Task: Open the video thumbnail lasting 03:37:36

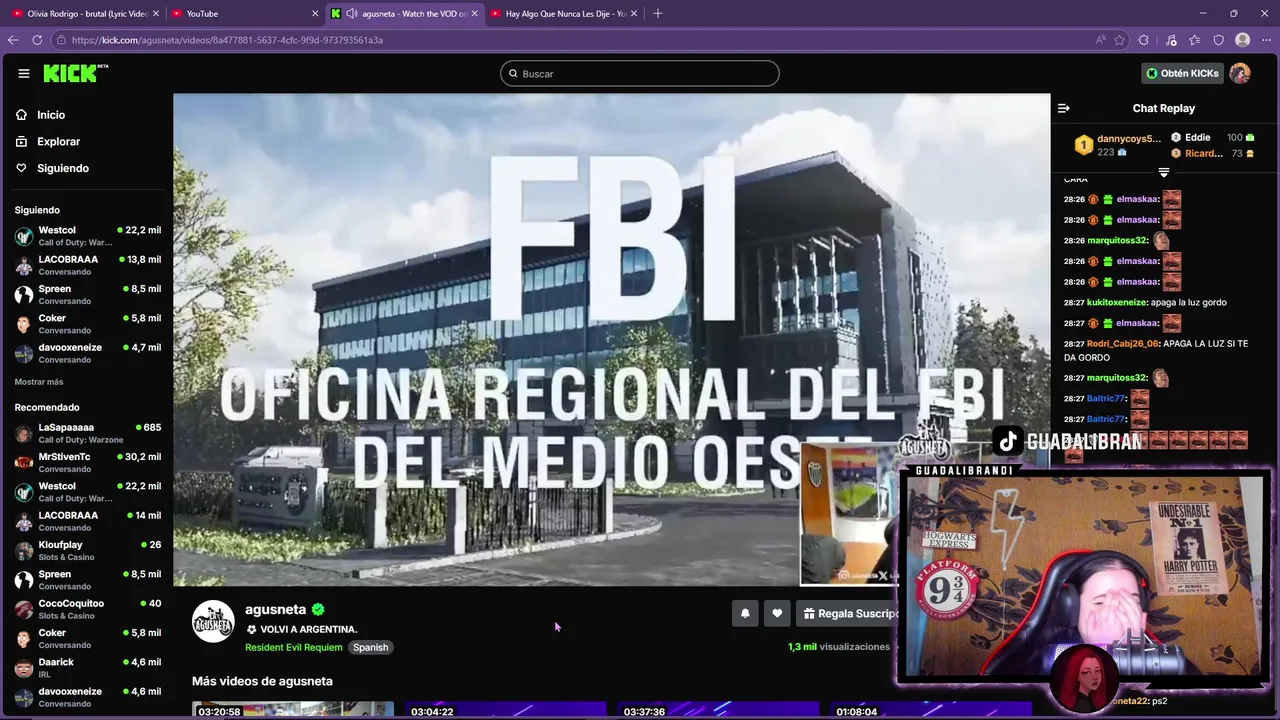Action: coord(717,711)
